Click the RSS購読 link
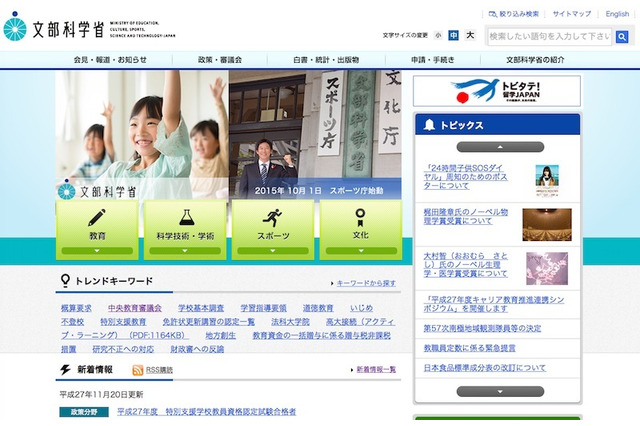This screenshot has height=426, width=640. click(159, 370)
